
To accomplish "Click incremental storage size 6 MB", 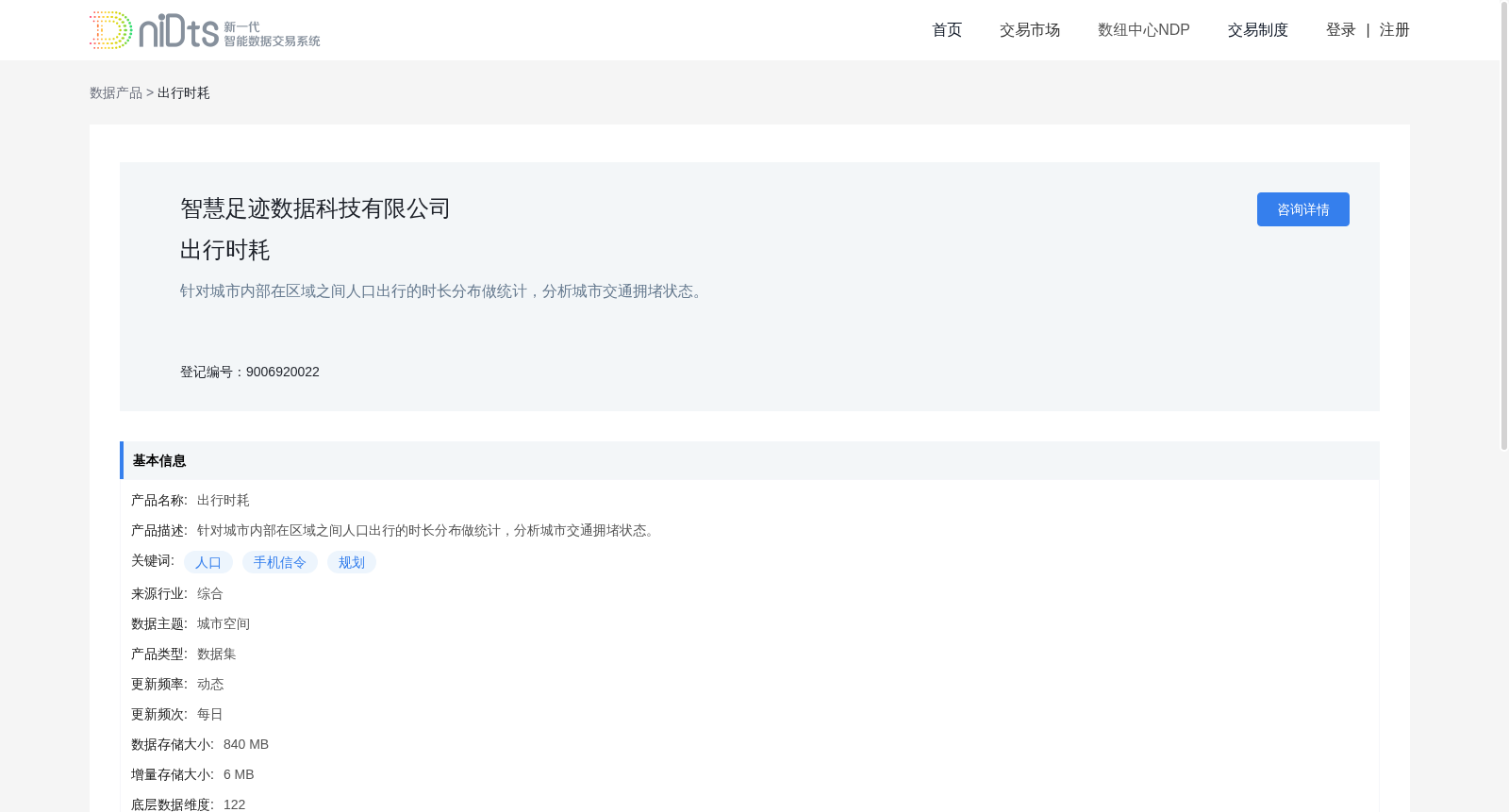I will coord(239,774).
